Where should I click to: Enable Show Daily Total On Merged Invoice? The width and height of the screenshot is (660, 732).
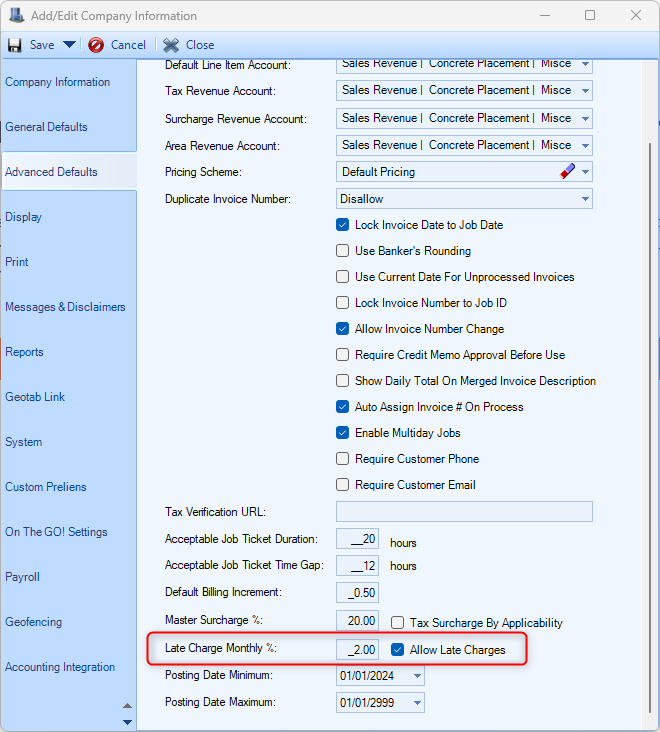(343, 380)
